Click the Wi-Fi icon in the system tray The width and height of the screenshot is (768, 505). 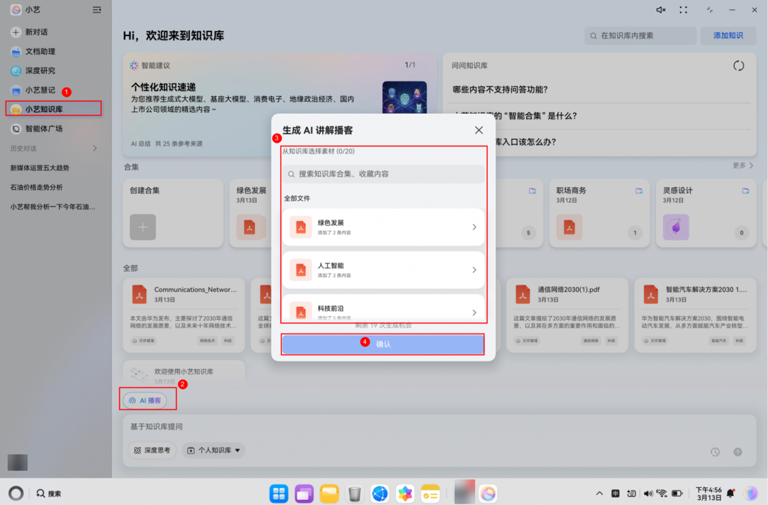[x=662, y=493]
